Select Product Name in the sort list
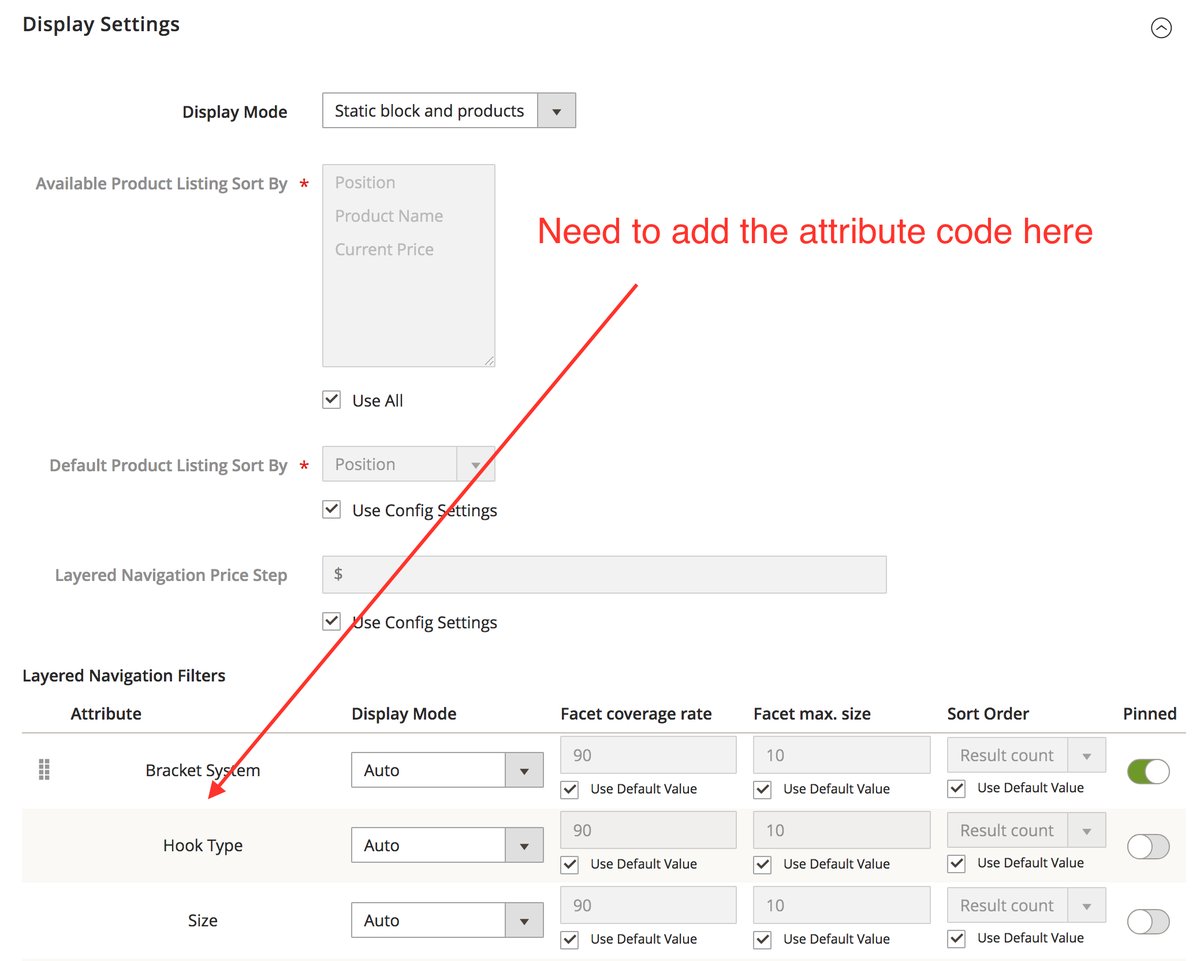The image size is (1200, 961). [389, 215]
